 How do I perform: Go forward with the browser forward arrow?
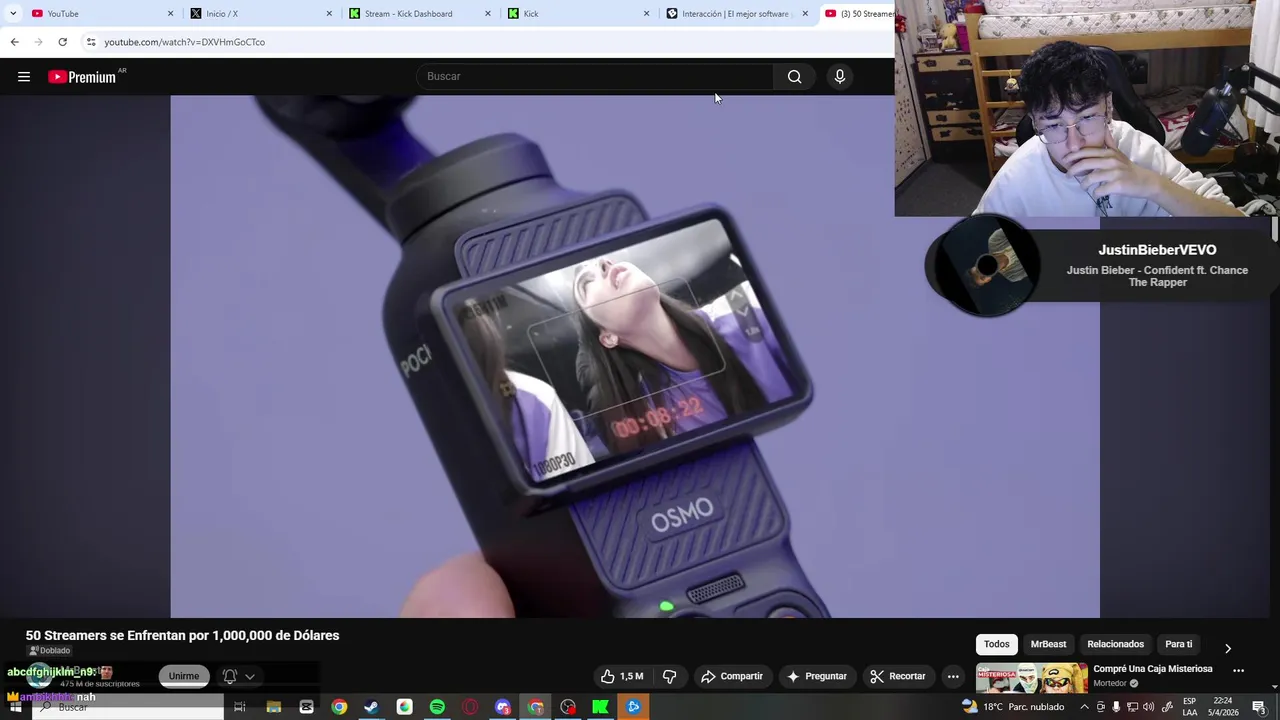(x=38, y=42)
